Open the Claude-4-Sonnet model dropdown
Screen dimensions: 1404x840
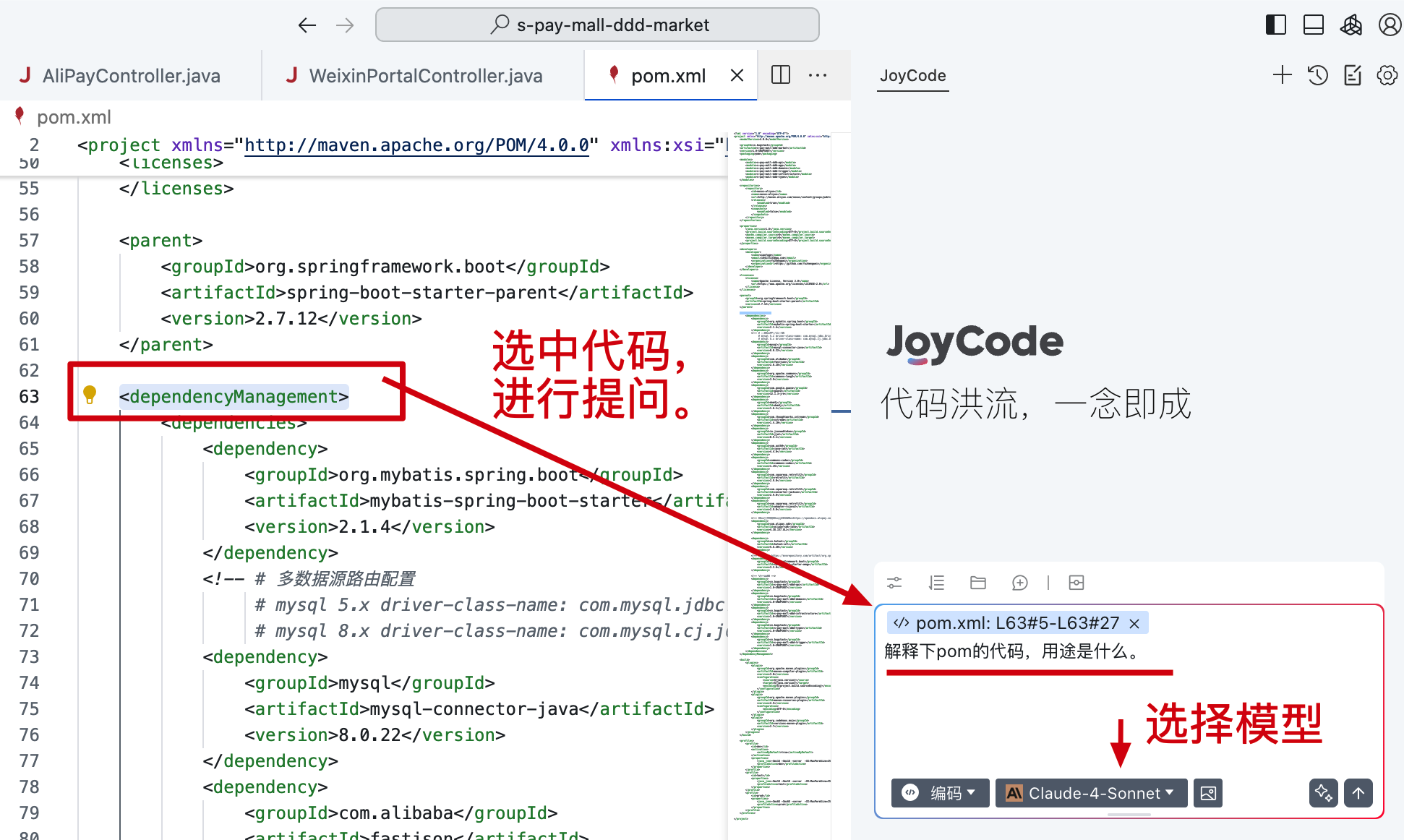[1090, 793]
